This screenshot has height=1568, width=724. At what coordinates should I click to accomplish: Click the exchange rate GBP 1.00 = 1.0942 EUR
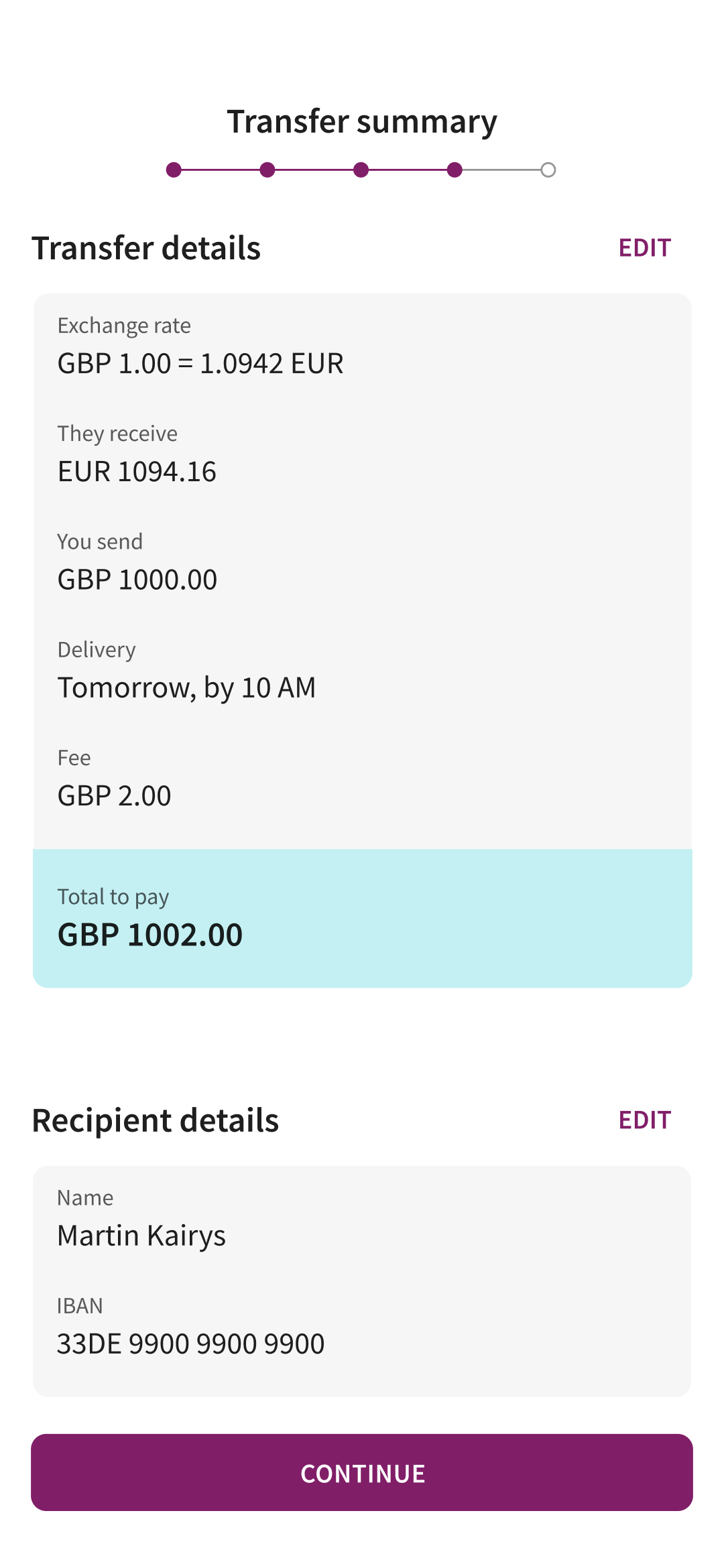[200, 364]
